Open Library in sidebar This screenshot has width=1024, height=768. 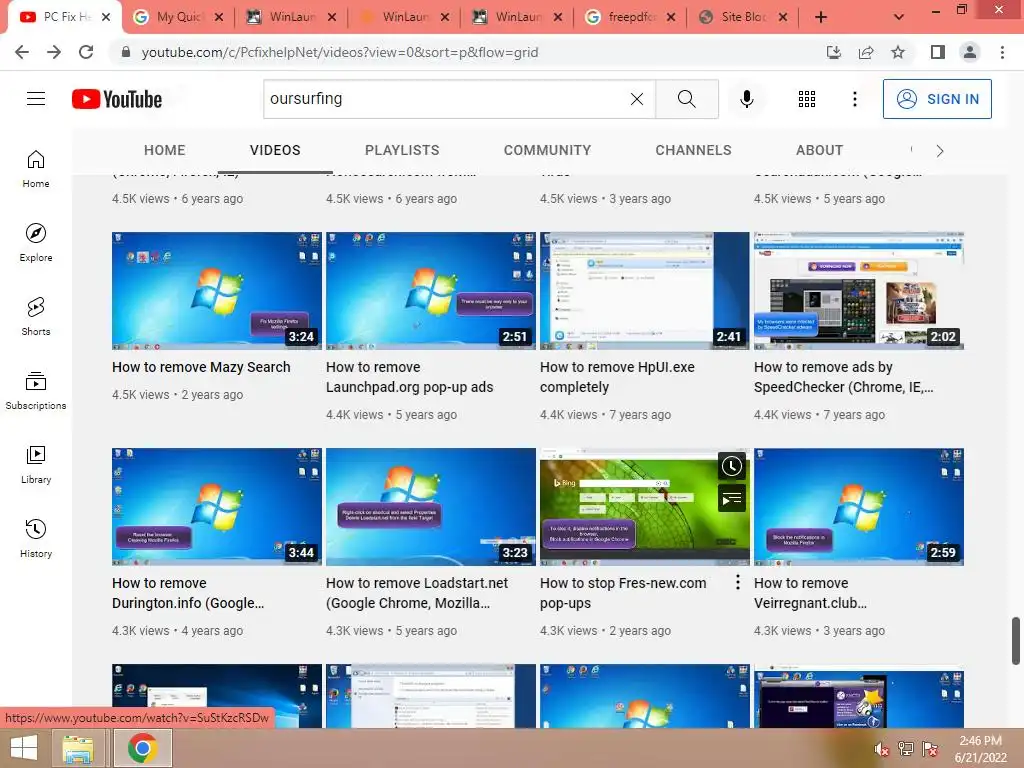(x=36, y=464)
